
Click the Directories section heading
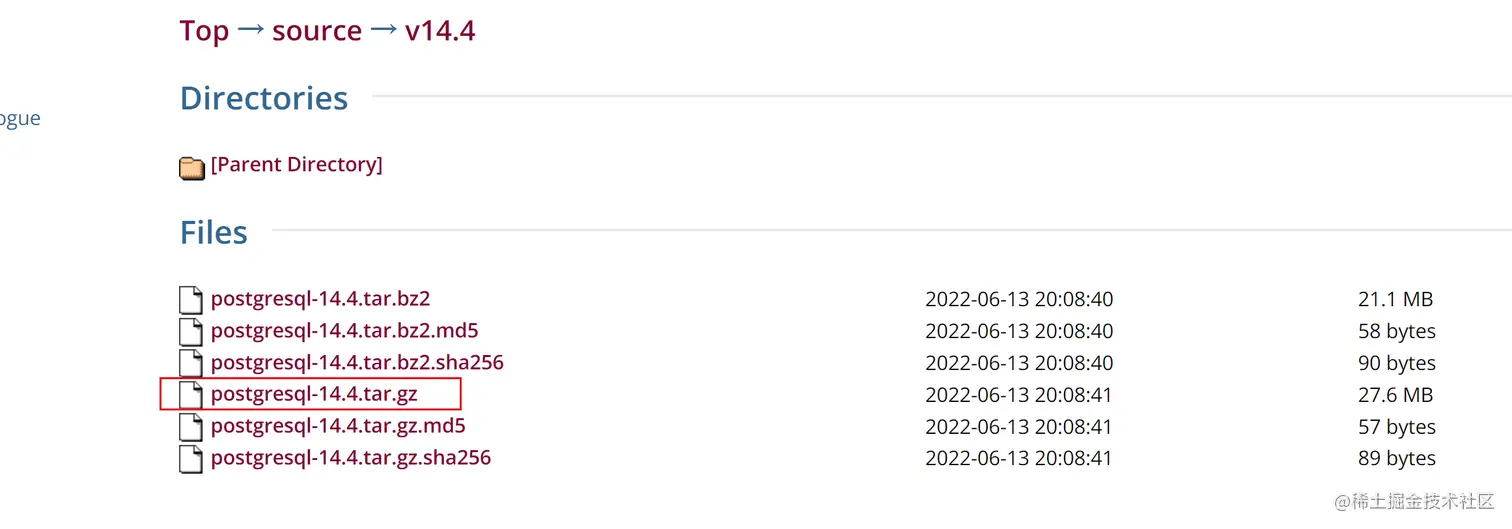(264, 98)
